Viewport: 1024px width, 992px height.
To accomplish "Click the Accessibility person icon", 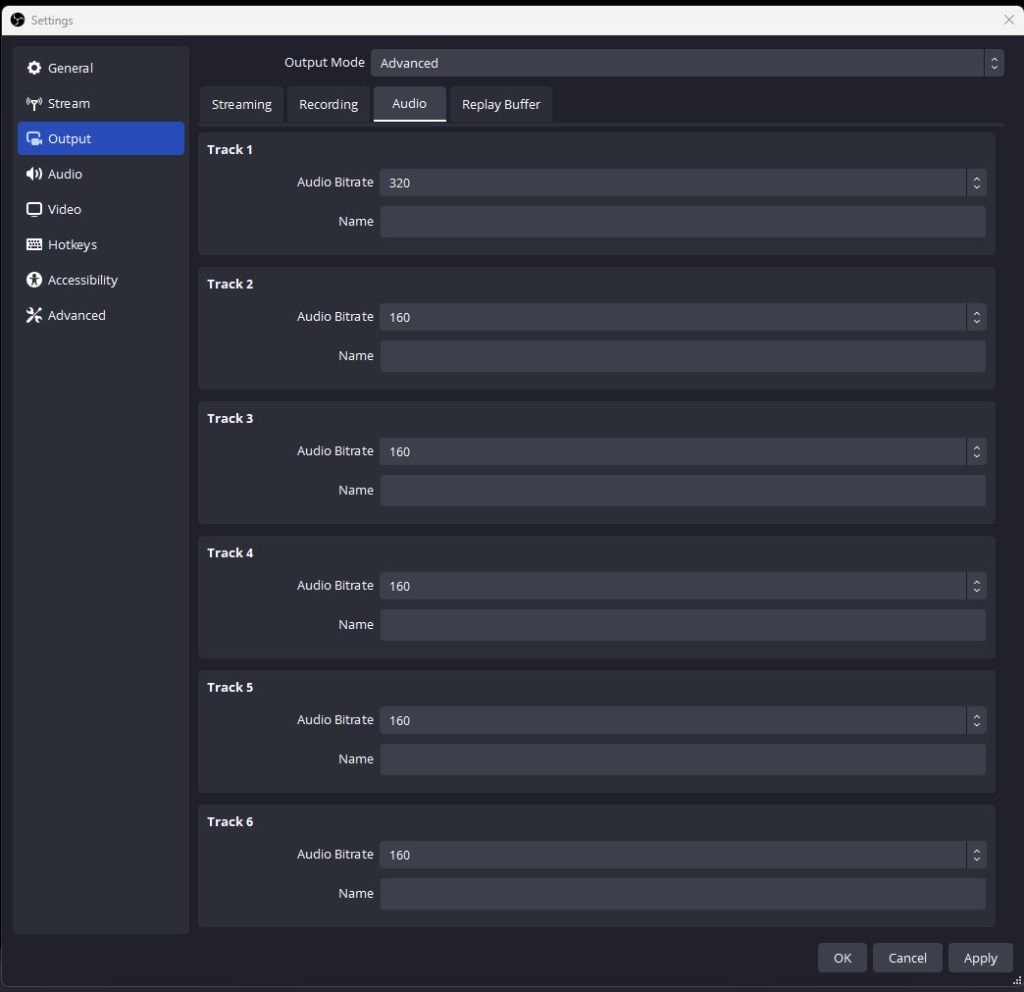I will click(x=34, y=280).
